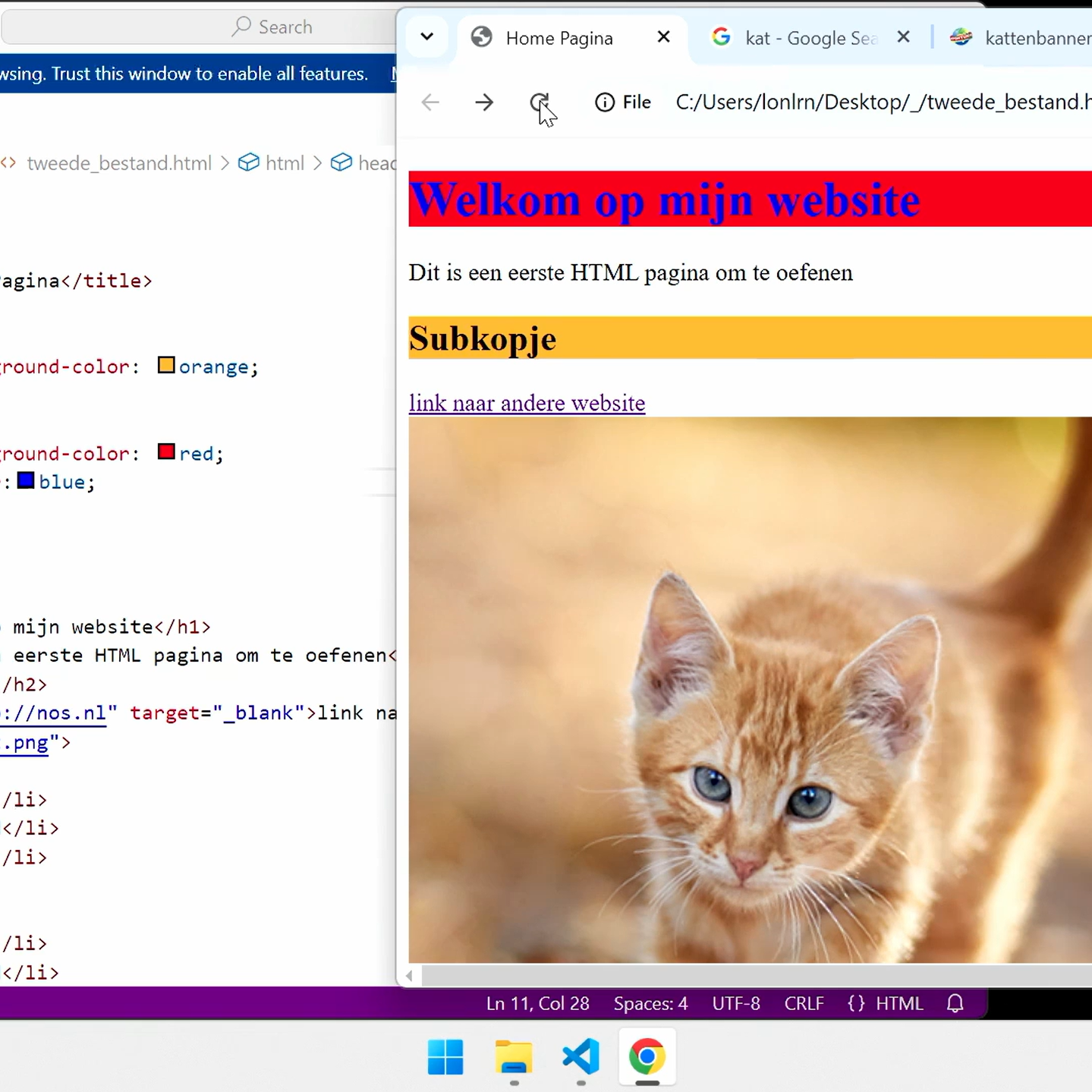This screenshot has width=1092, height=1092.
Task: Open File Explorer from taskbar
Action: click(514, 1057)
